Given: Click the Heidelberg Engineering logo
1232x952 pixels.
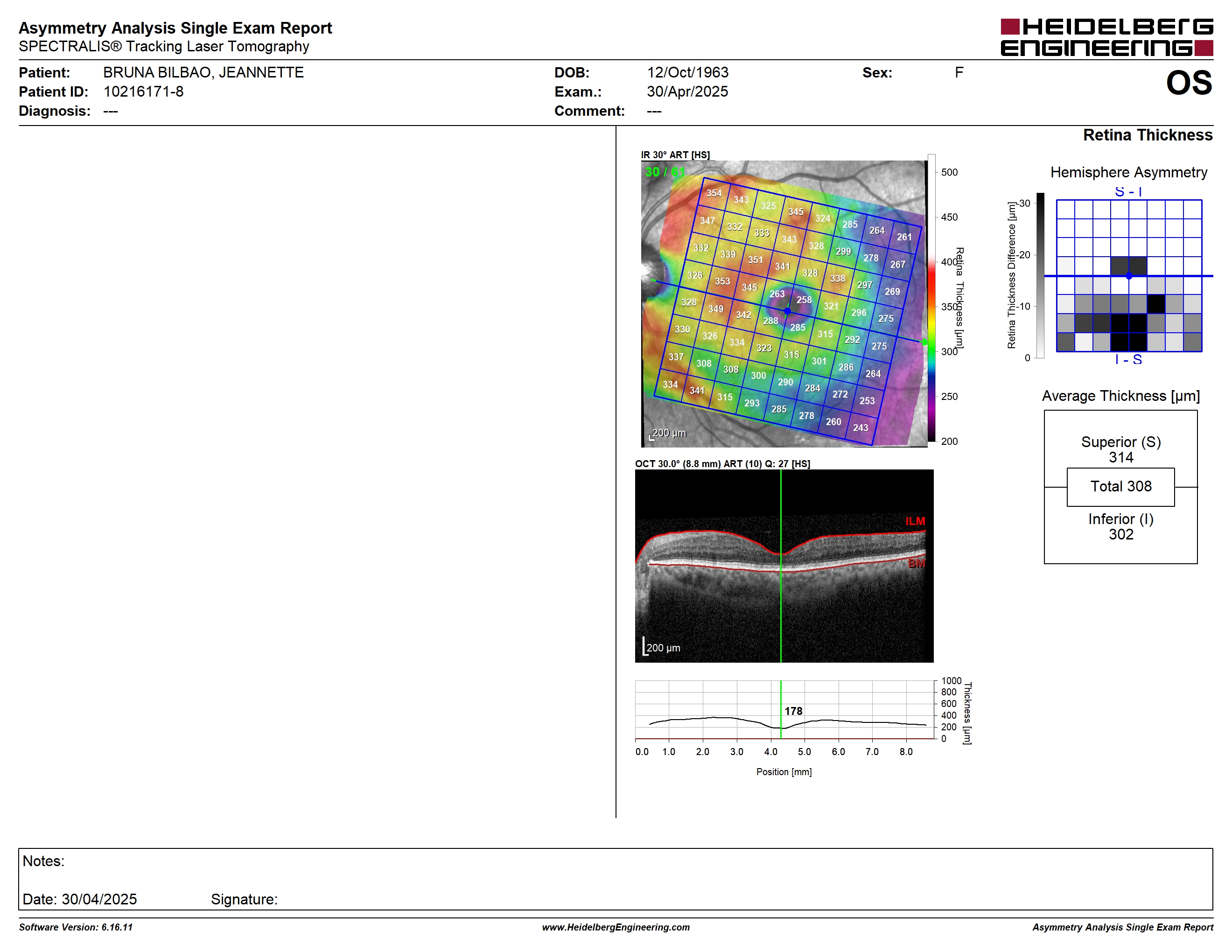Looking at the screenshot, I should click(1106, 37).
